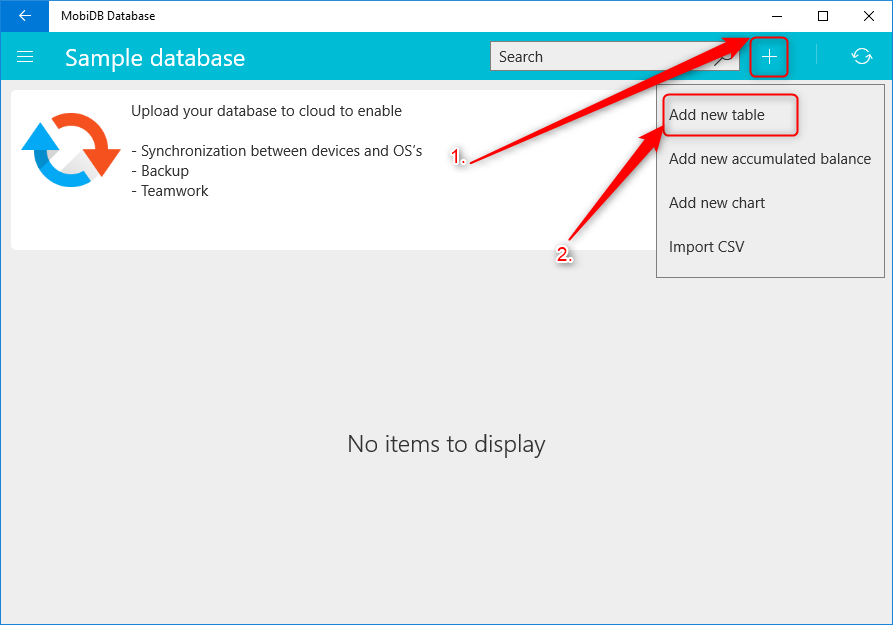Click the Synchronization between devices line

(x=277, y=151)
